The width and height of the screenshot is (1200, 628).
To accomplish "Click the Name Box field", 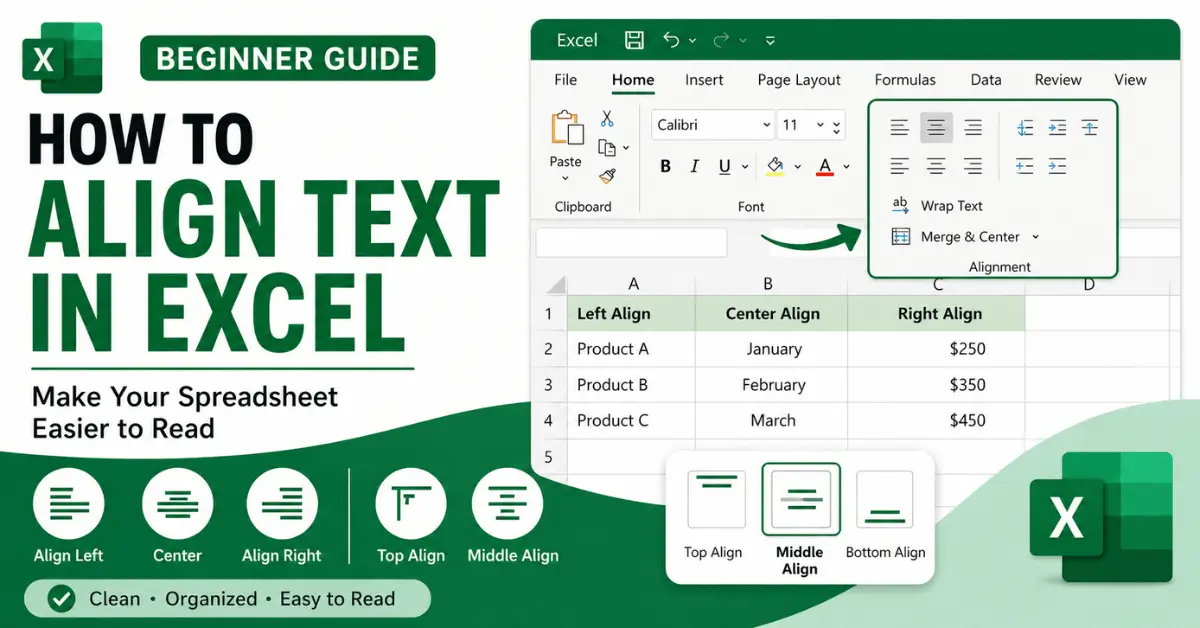I will [631, 243].
